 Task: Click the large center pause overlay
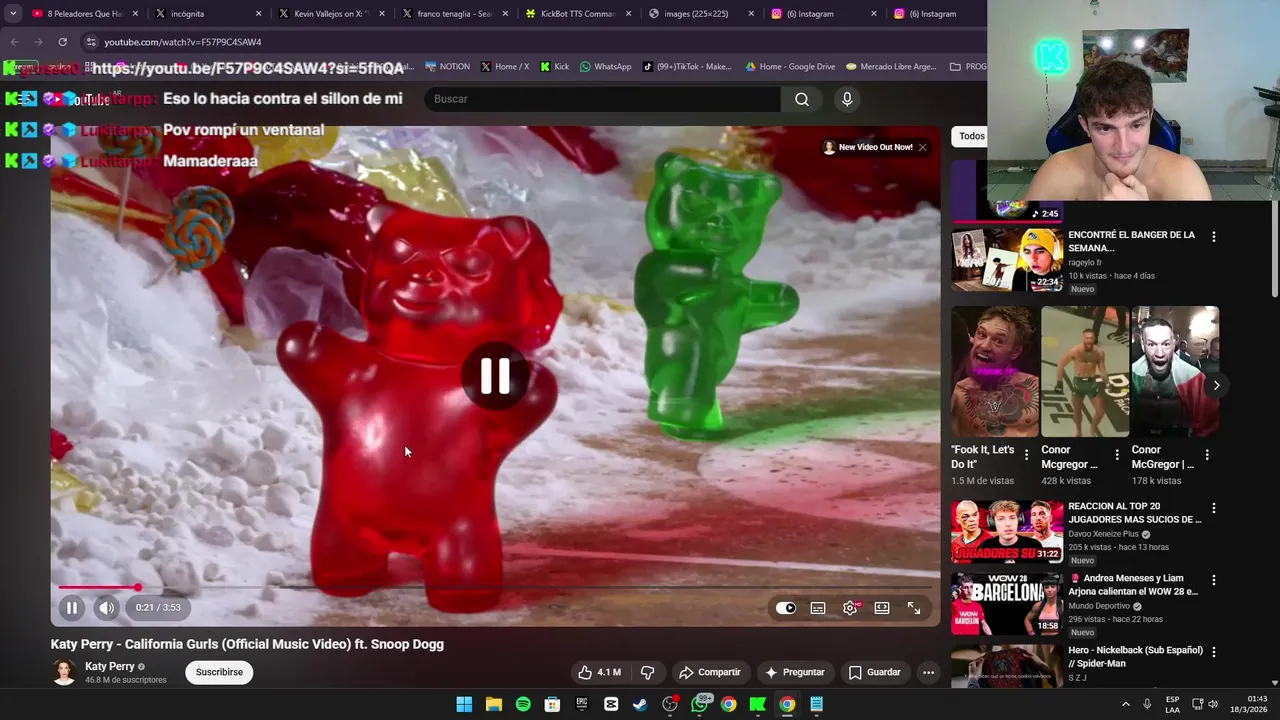tap(495, 376)
